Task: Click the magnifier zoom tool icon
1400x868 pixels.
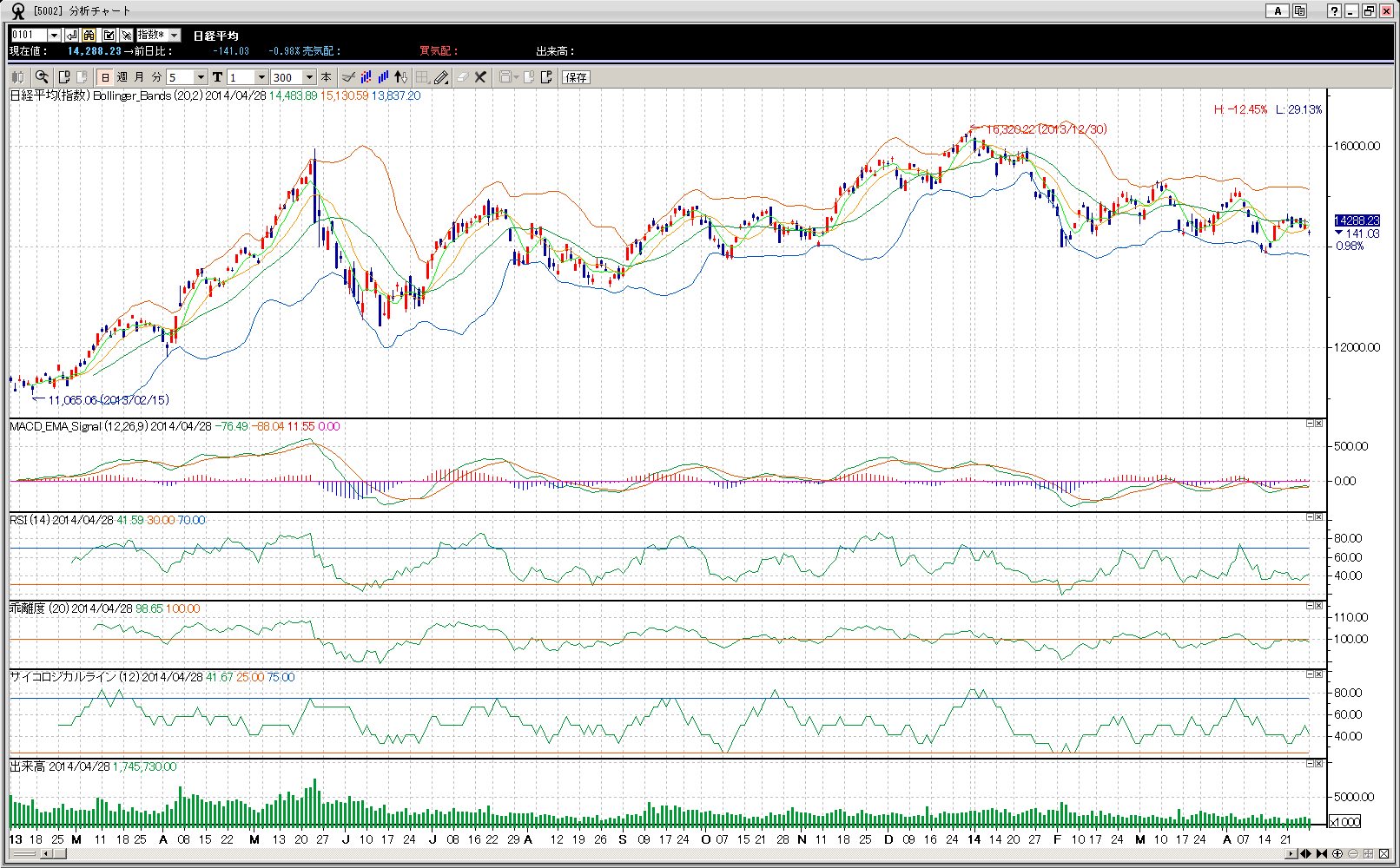Action: point(41,77)
